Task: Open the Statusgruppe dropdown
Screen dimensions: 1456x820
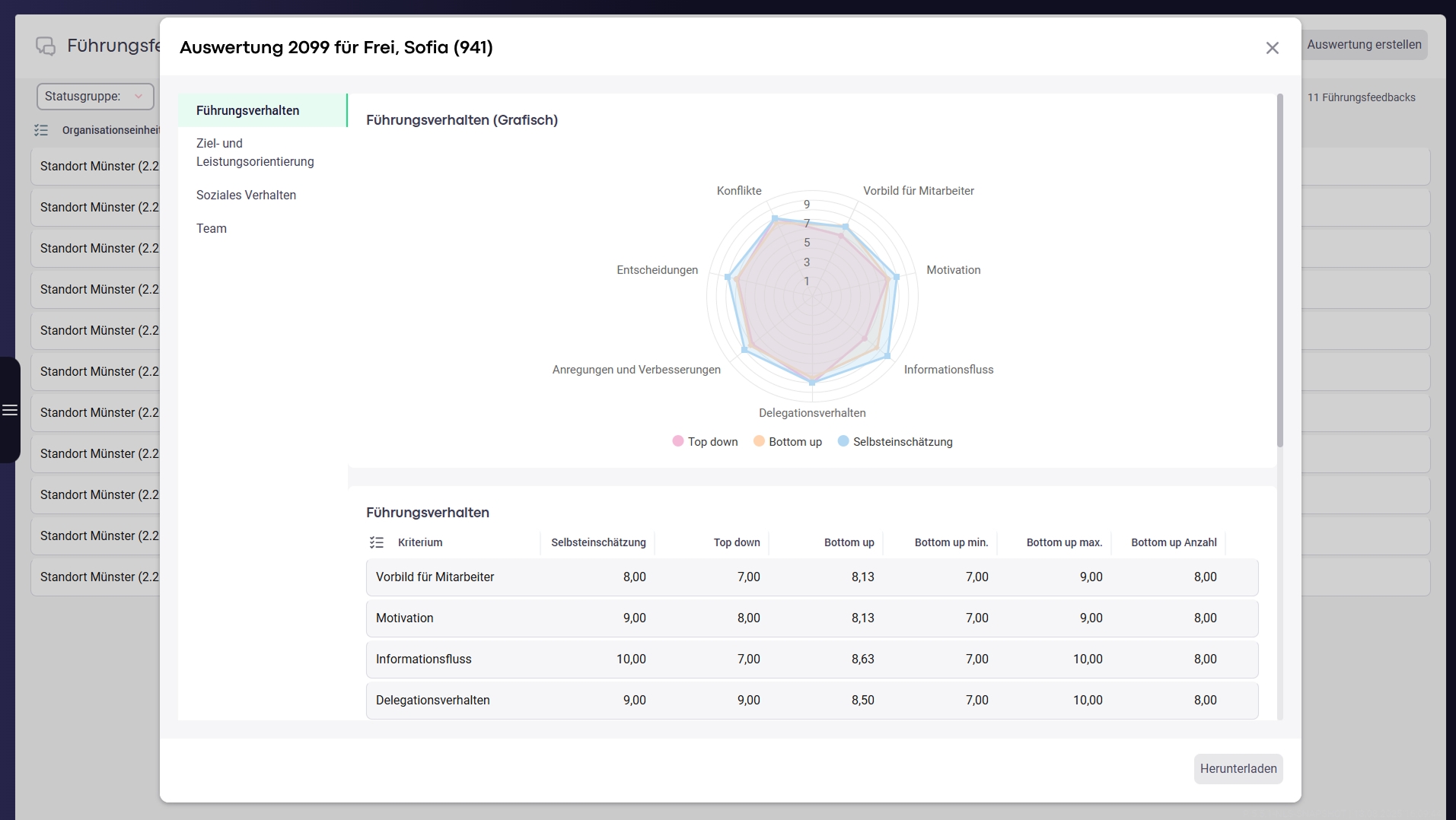Action: pos(94,97)
